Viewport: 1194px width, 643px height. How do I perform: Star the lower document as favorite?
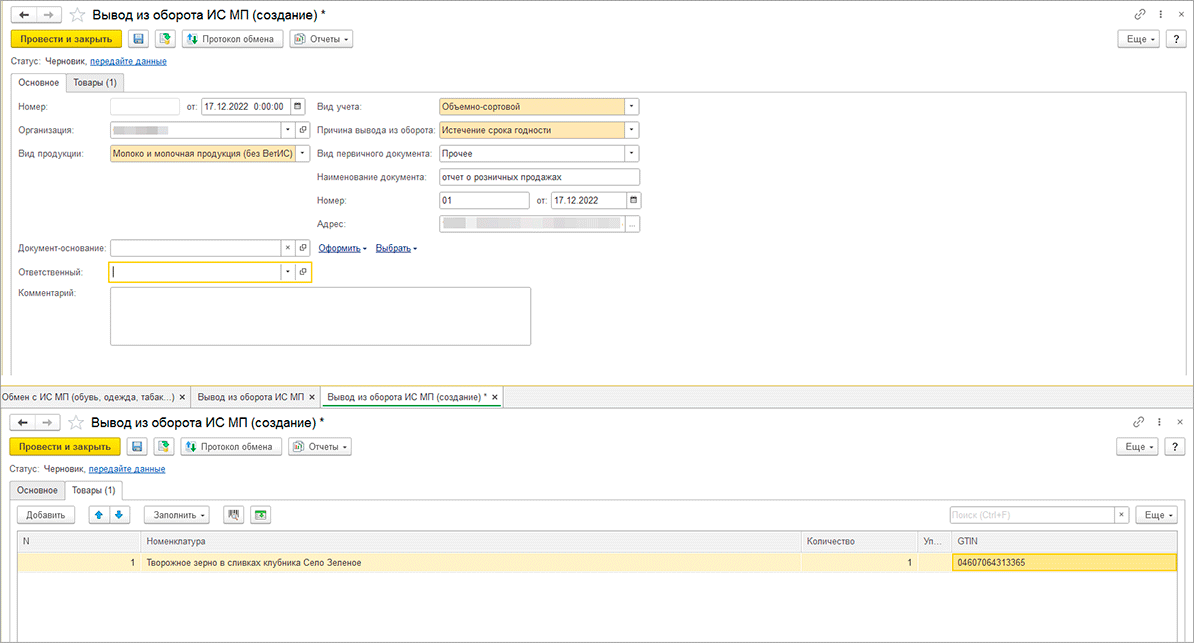click(76, 422)
